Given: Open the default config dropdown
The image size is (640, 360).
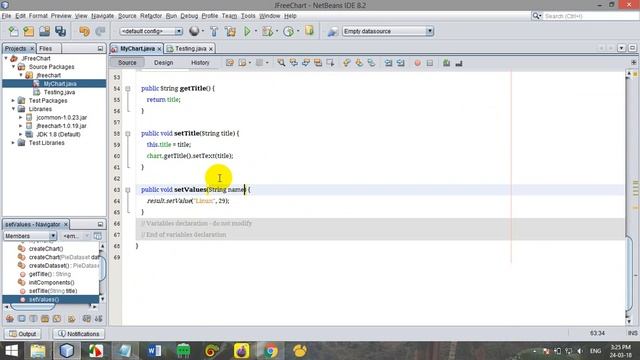Looking at the screenshot, I should click(x=151, y=31).
